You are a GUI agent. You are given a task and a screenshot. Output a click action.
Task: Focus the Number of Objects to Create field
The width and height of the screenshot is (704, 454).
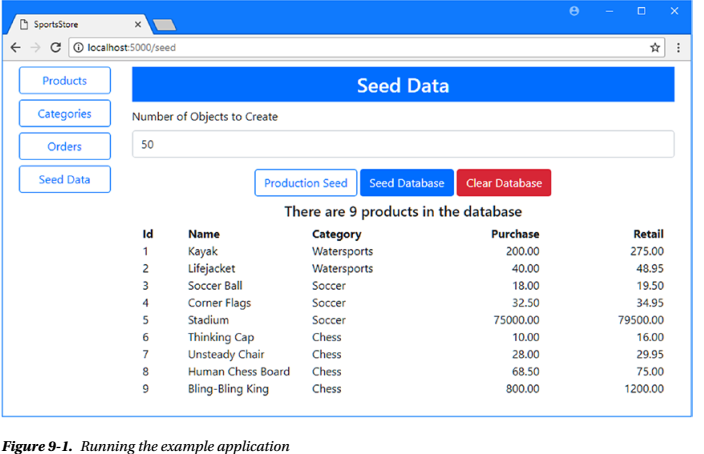(403, 144)
